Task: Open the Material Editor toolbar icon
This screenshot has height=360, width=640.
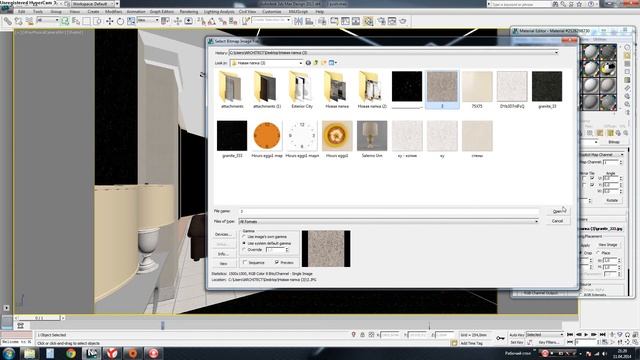Action: pos(368,21)
